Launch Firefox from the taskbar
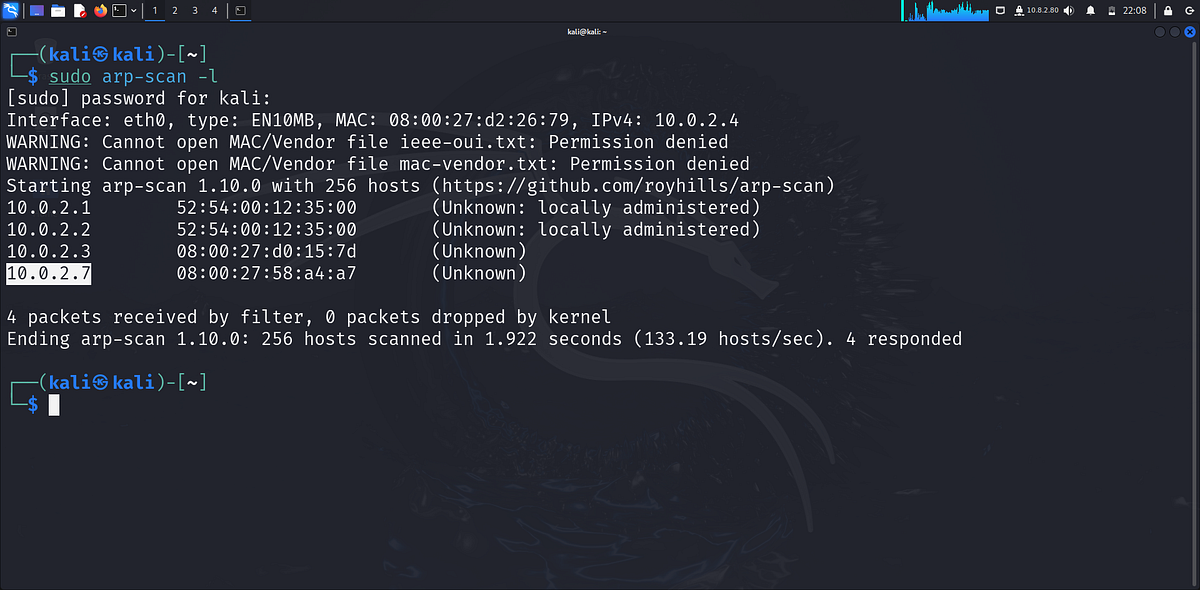 100,10
